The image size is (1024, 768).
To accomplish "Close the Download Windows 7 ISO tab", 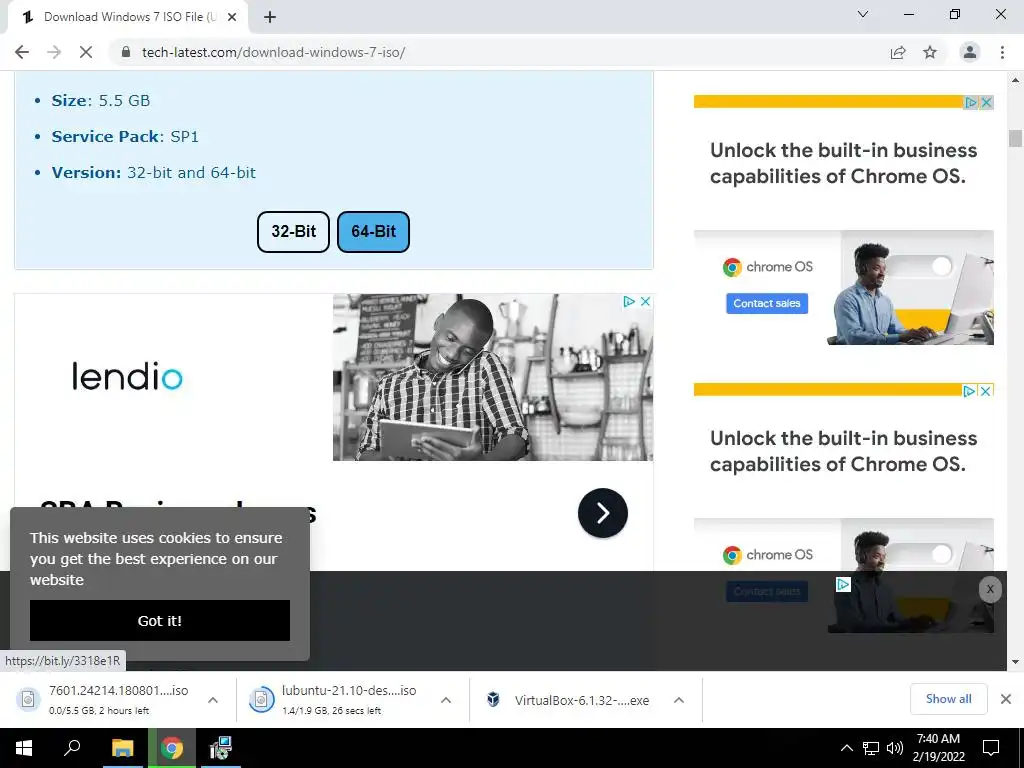I will coord(232,17).
